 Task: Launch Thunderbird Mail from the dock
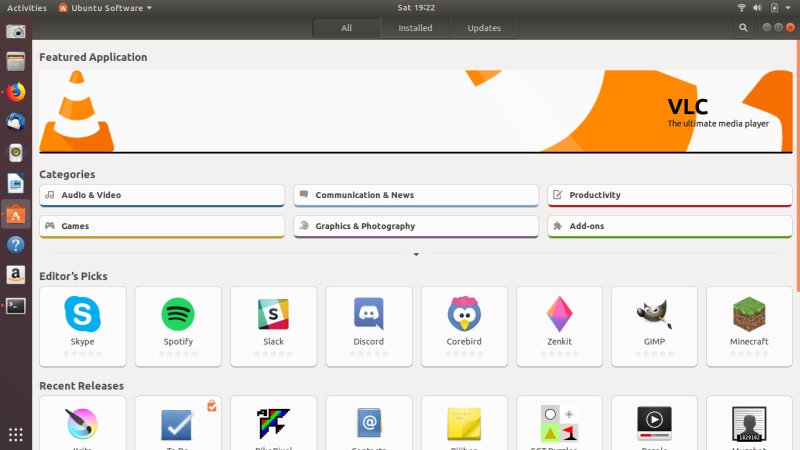click(x=16, y=122)
